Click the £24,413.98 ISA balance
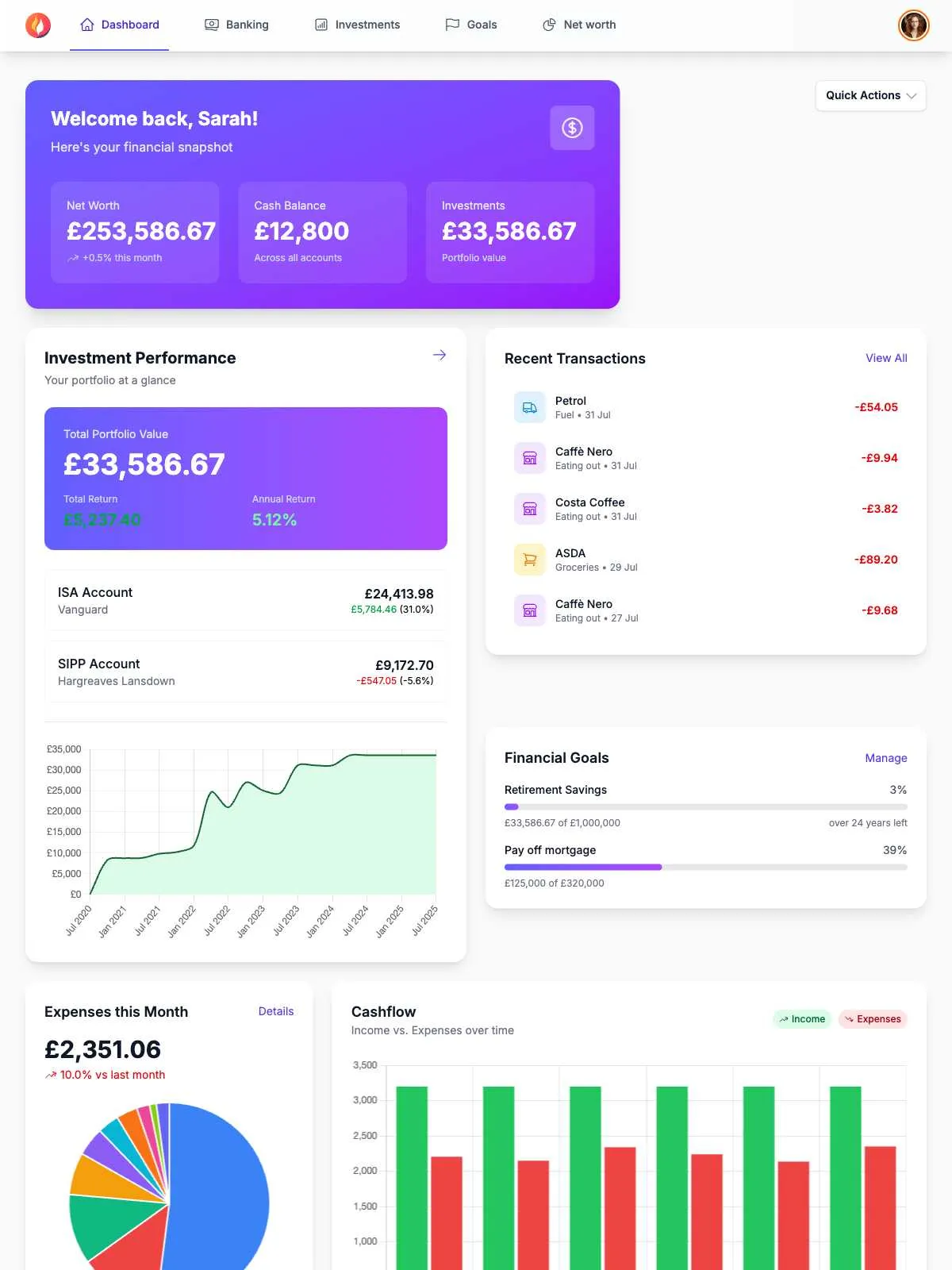Image resolution: width=952 pixels, height=1270 pixels. point(399,594)
